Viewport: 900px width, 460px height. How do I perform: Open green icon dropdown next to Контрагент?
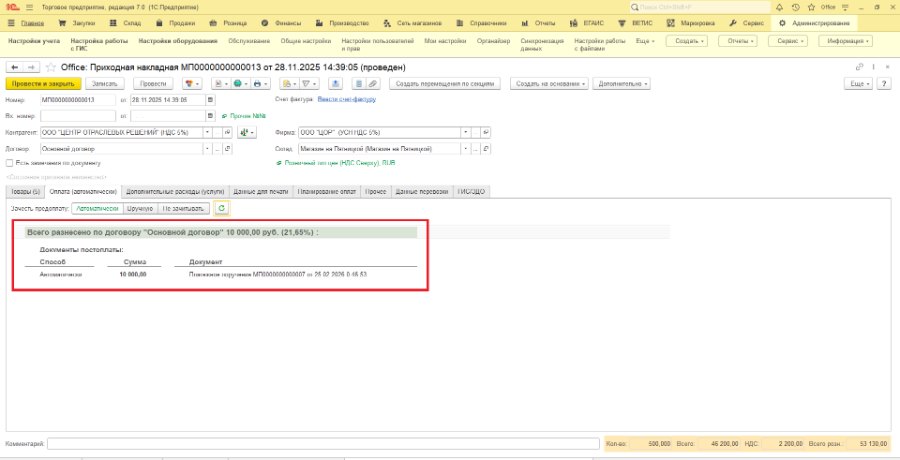tap(247, 133)
